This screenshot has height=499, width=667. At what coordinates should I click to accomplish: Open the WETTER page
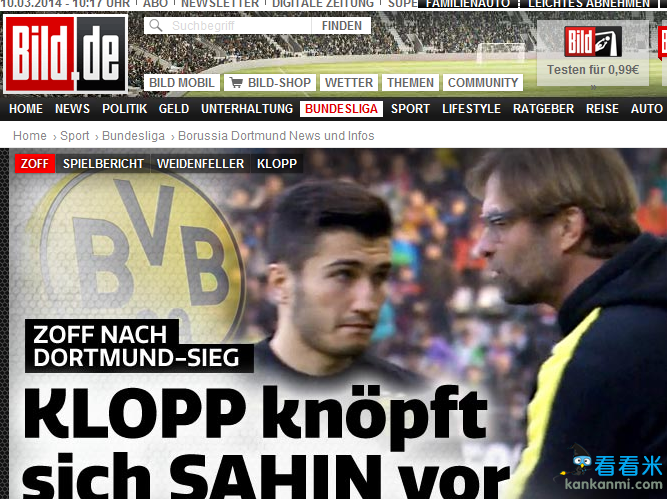(349, 83)
